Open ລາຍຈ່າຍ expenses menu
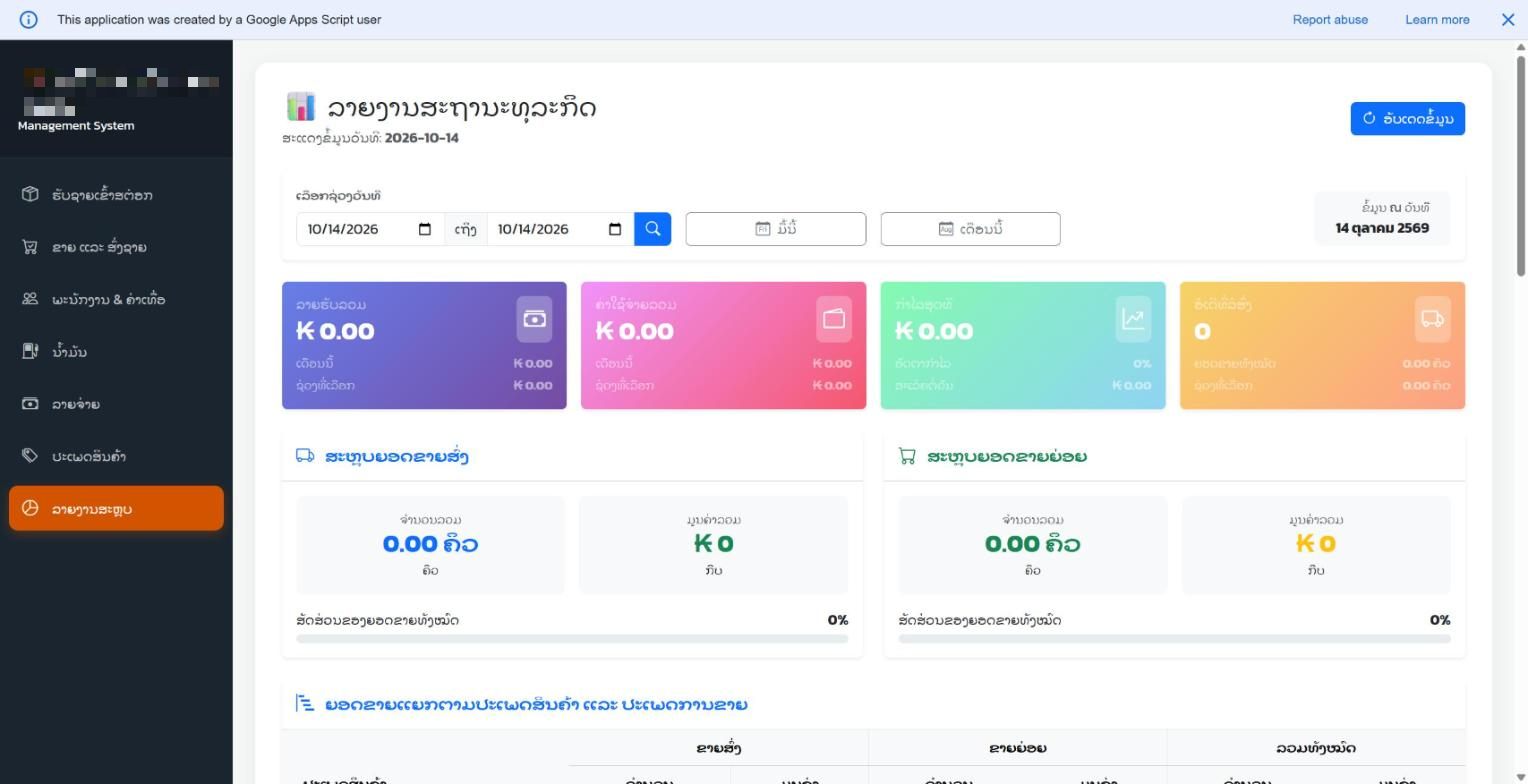Screen dimensions: 1528x784 (116, 404)
